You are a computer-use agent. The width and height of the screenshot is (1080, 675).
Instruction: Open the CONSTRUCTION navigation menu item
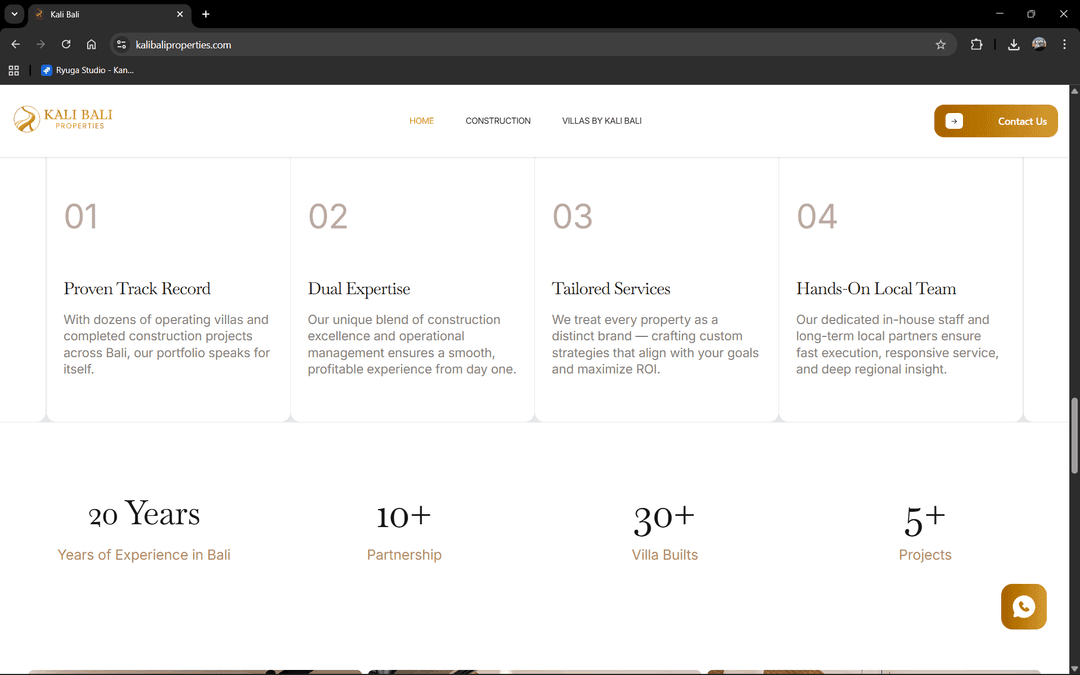[x=498, y=121]
